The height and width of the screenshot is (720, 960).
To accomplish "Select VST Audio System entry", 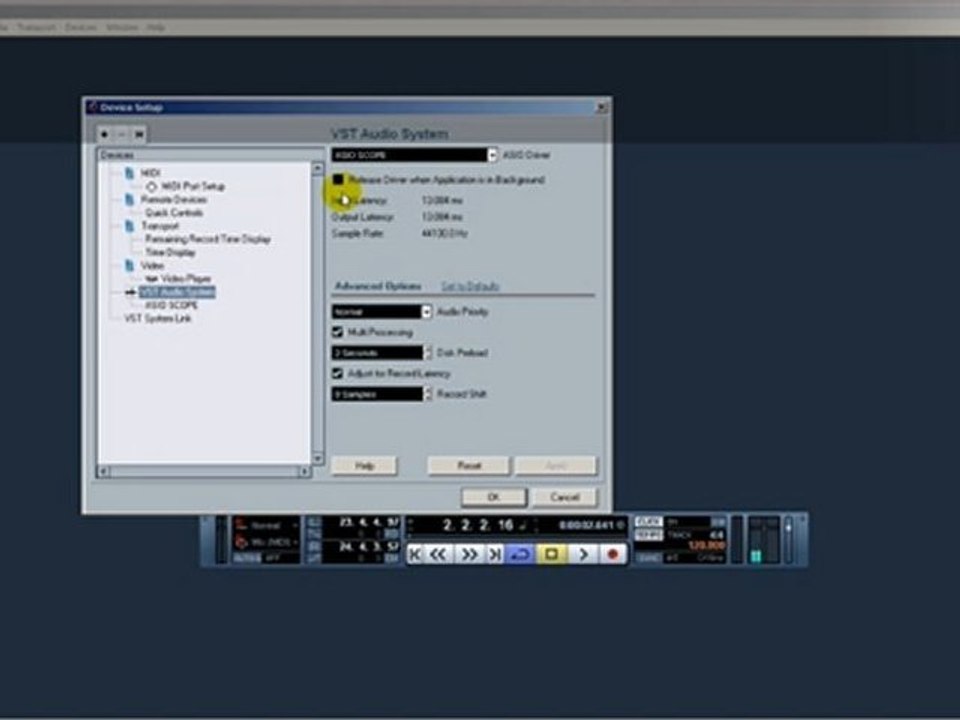I will pyautogui.click(x=177, y=292).
